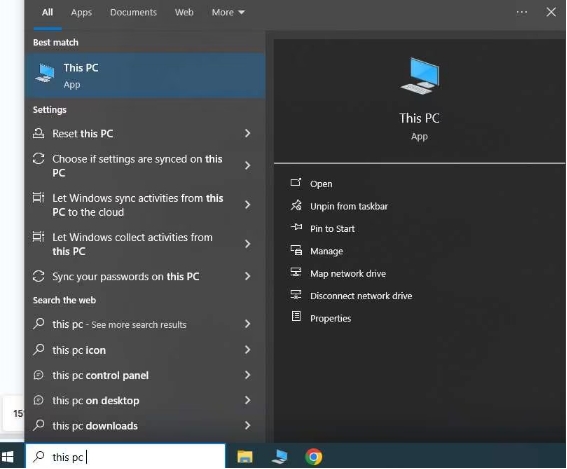Open the three-dots options menu
This screenshot has height=469, width=567.
pos(522,12)
